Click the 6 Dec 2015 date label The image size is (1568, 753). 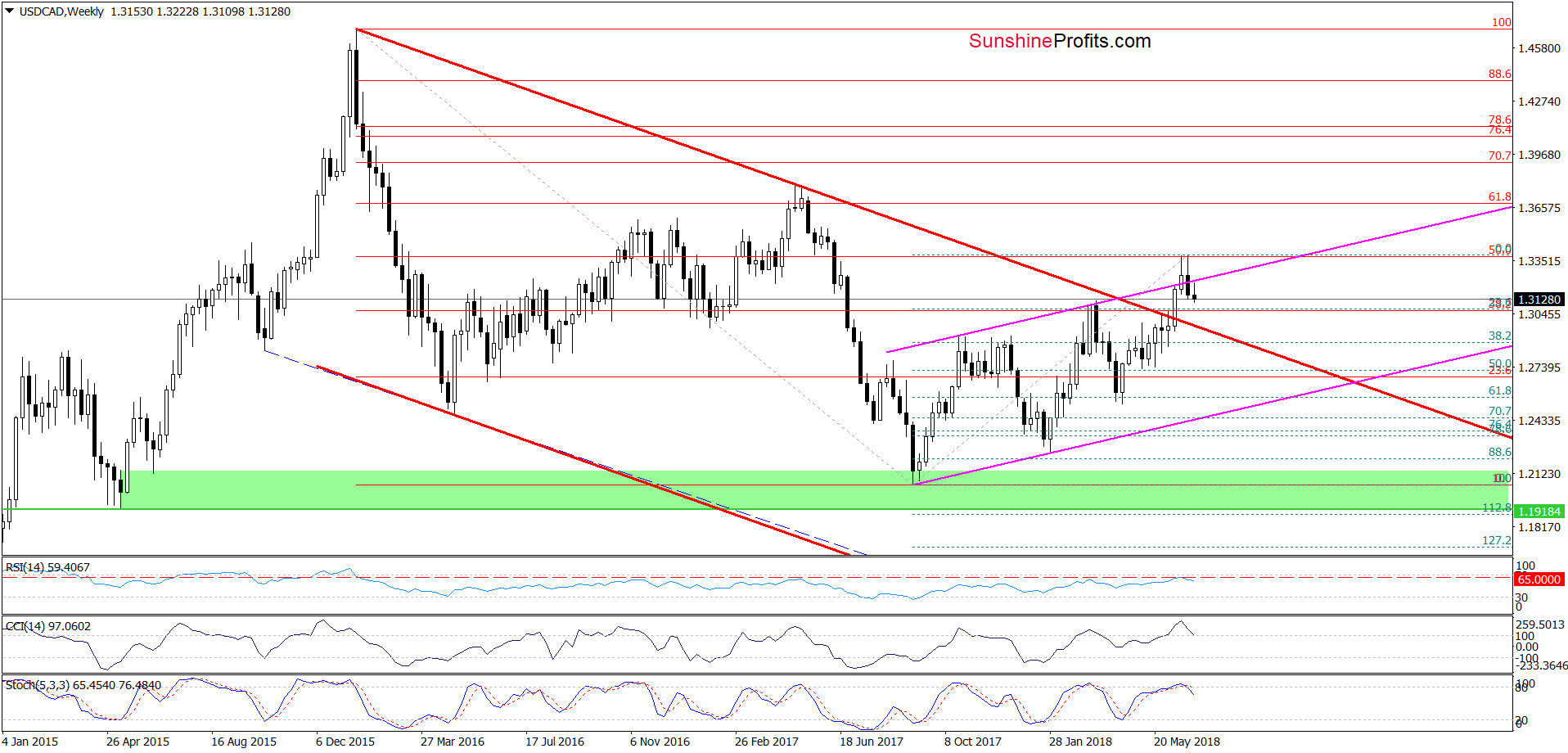[x=345, y=742]
